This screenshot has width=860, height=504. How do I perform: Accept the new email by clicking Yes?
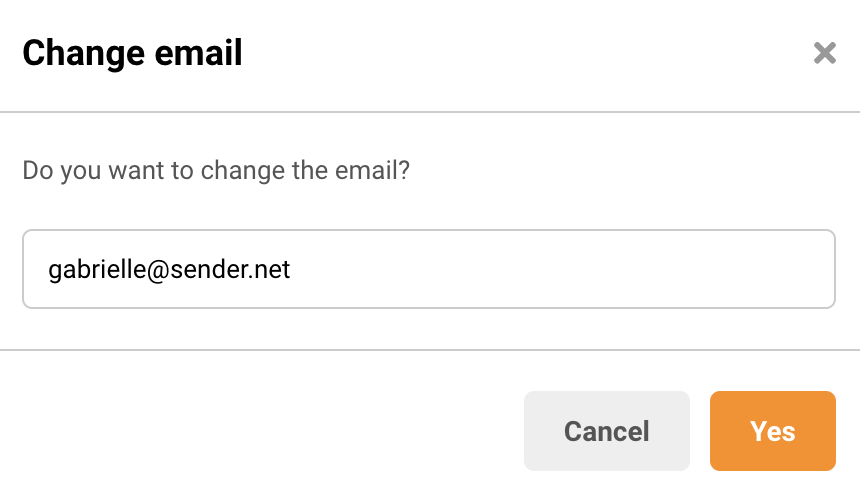point(772,431)
